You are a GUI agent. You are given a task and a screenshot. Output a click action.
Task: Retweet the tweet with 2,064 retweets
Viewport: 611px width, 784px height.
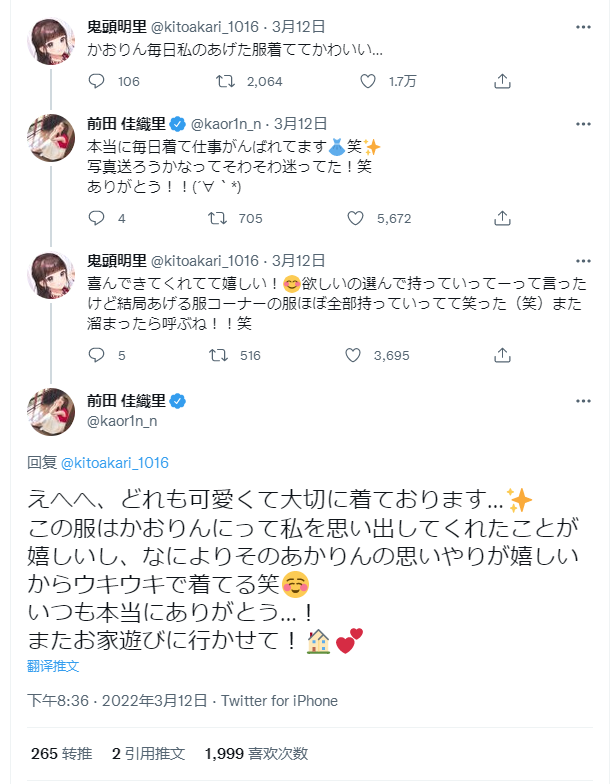[226, 82]
